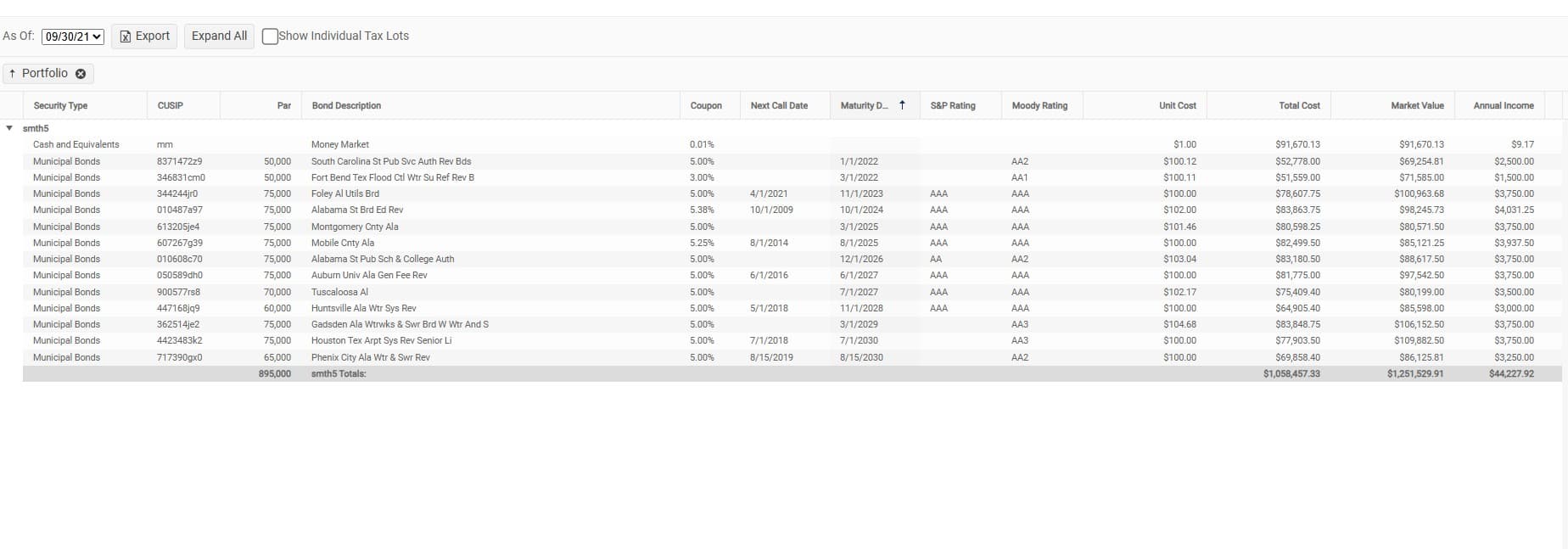
Task: Select Montgomery Cnty Ala bond row
Action: pos(792,227)
